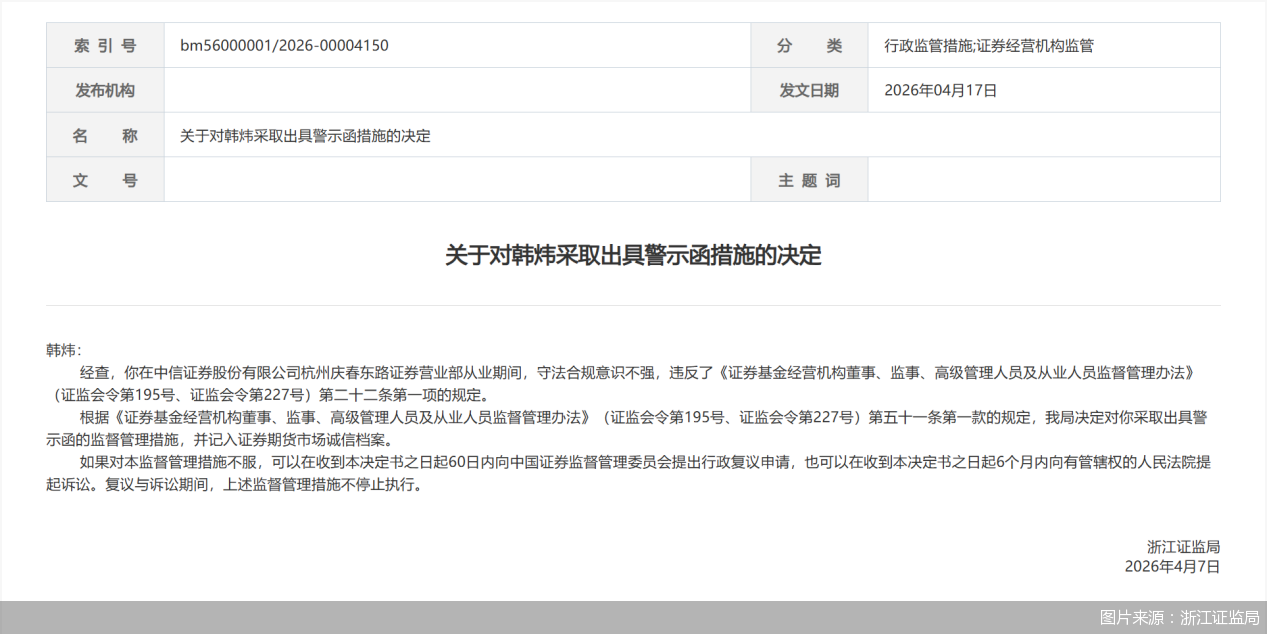Click the 主题词 field label
Screen dimensions: 1267x634
[809, 179]
